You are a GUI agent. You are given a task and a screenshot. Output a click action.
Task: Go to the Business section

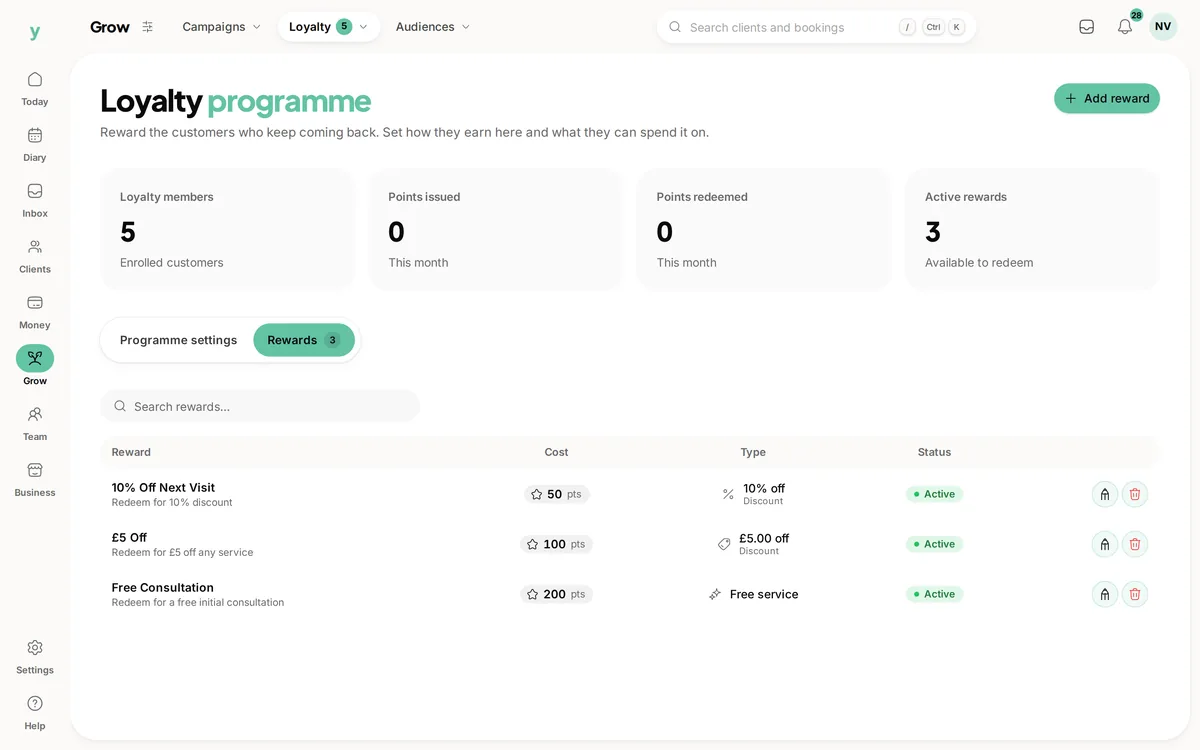pos(35,479)
